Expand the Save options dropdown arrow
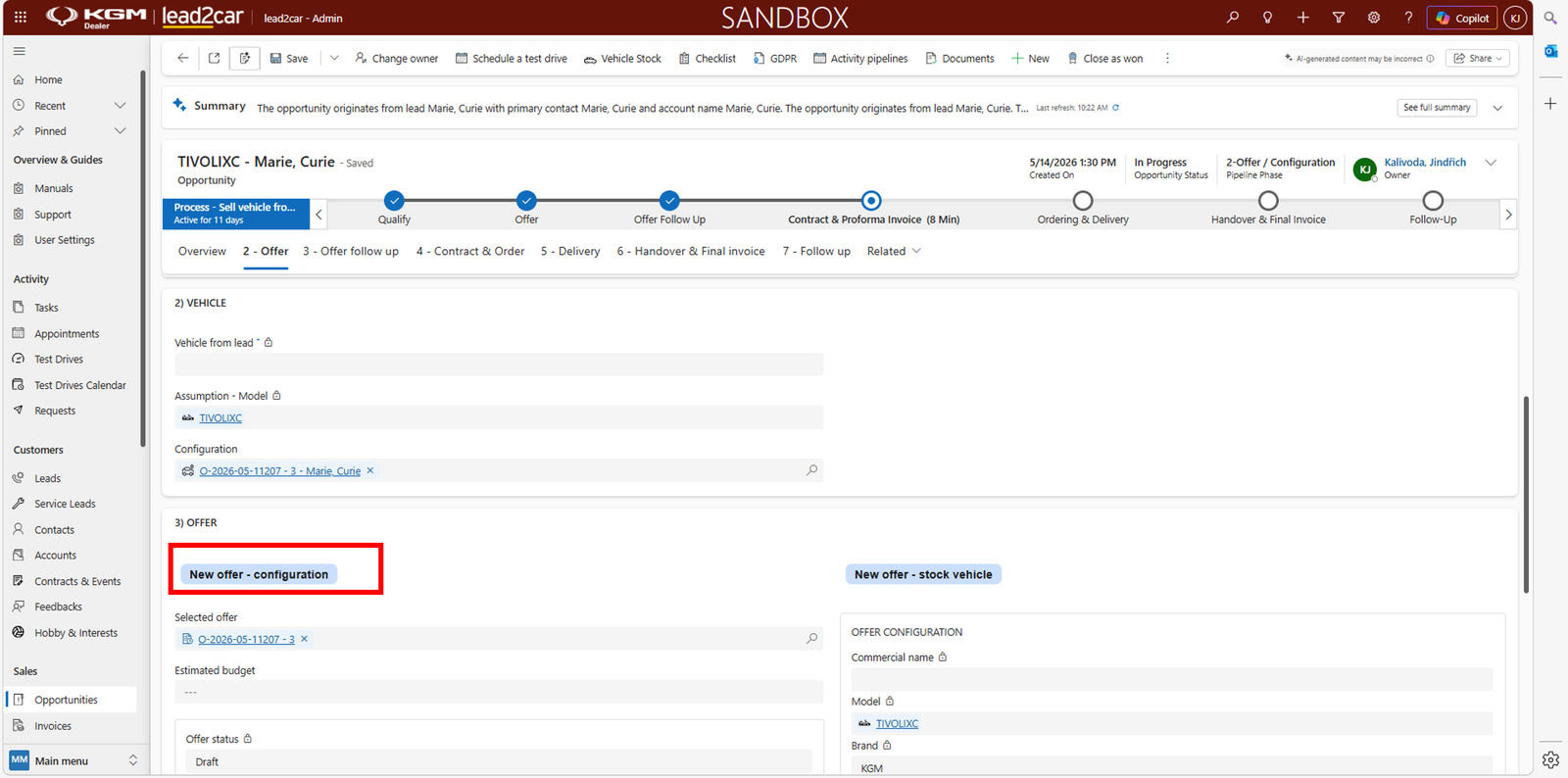This screenshot has height=778, width=1568. point(334,58)
